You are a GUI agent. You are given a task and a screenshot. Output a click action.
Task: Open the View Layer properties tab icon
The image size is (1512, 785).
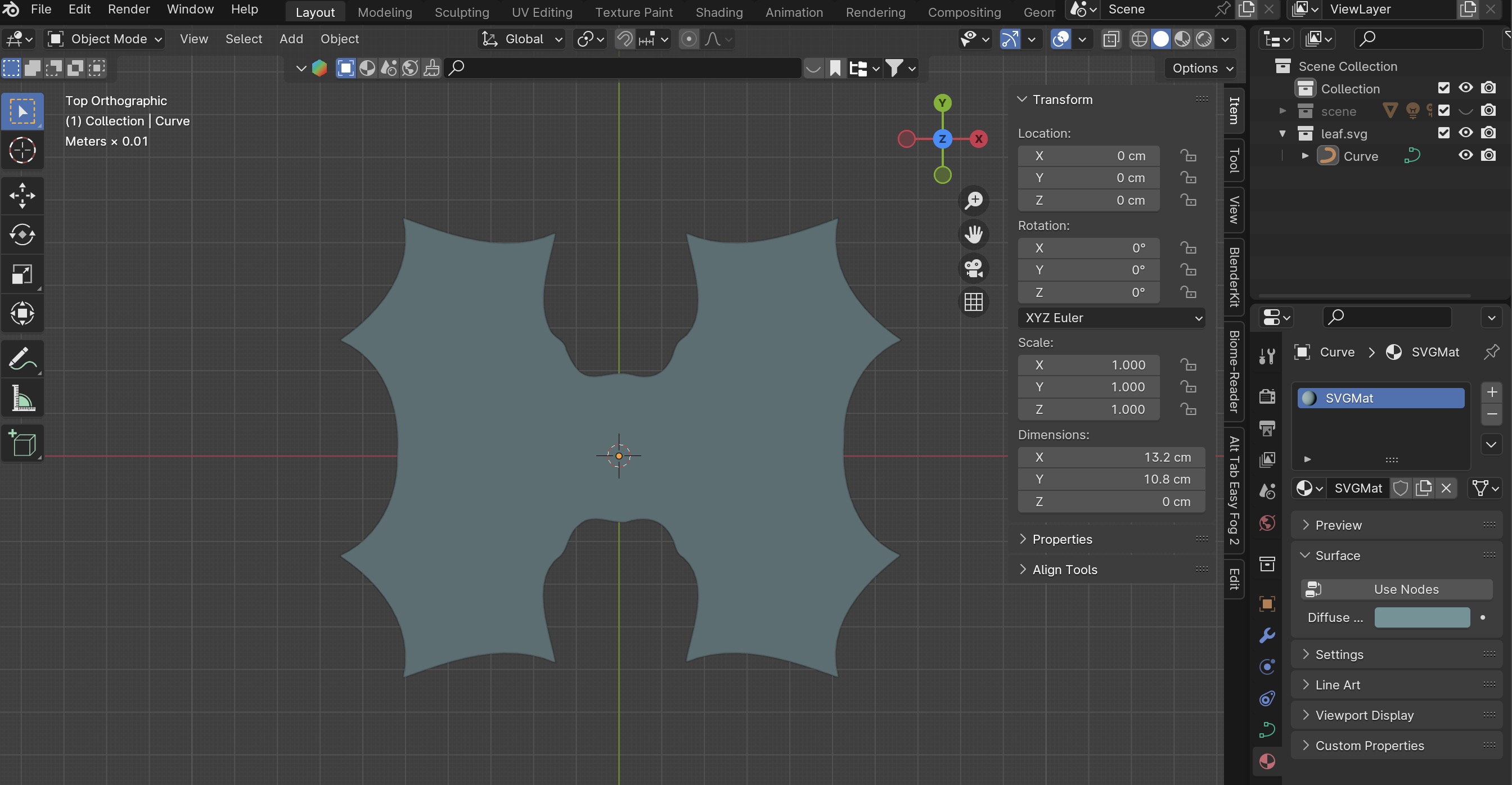[x=1267, y=459]
